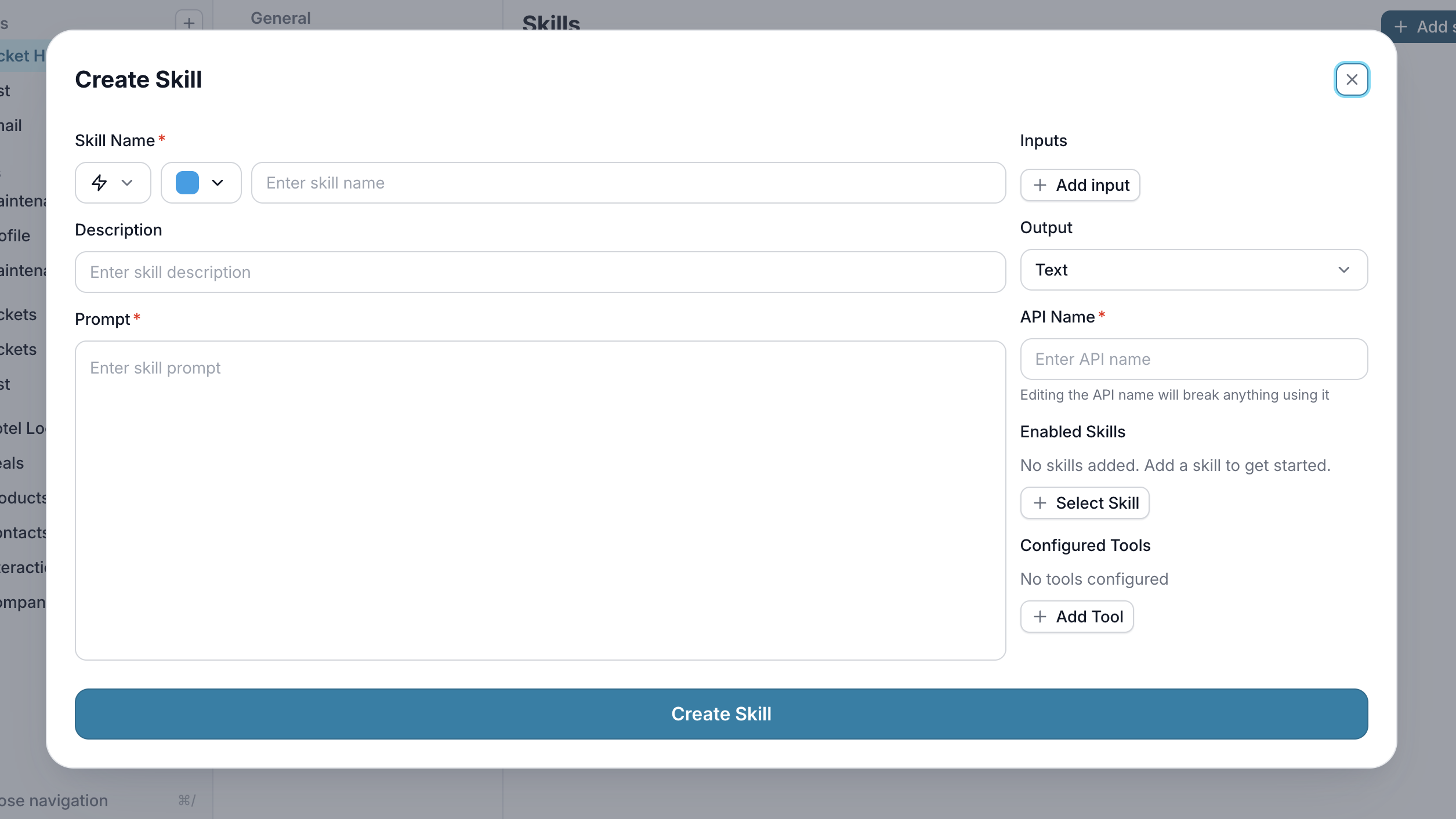Viewport: 1456px width, 819px height.
Task: Expand the Output type Text dropdown
Action: tap(1194, 270)
